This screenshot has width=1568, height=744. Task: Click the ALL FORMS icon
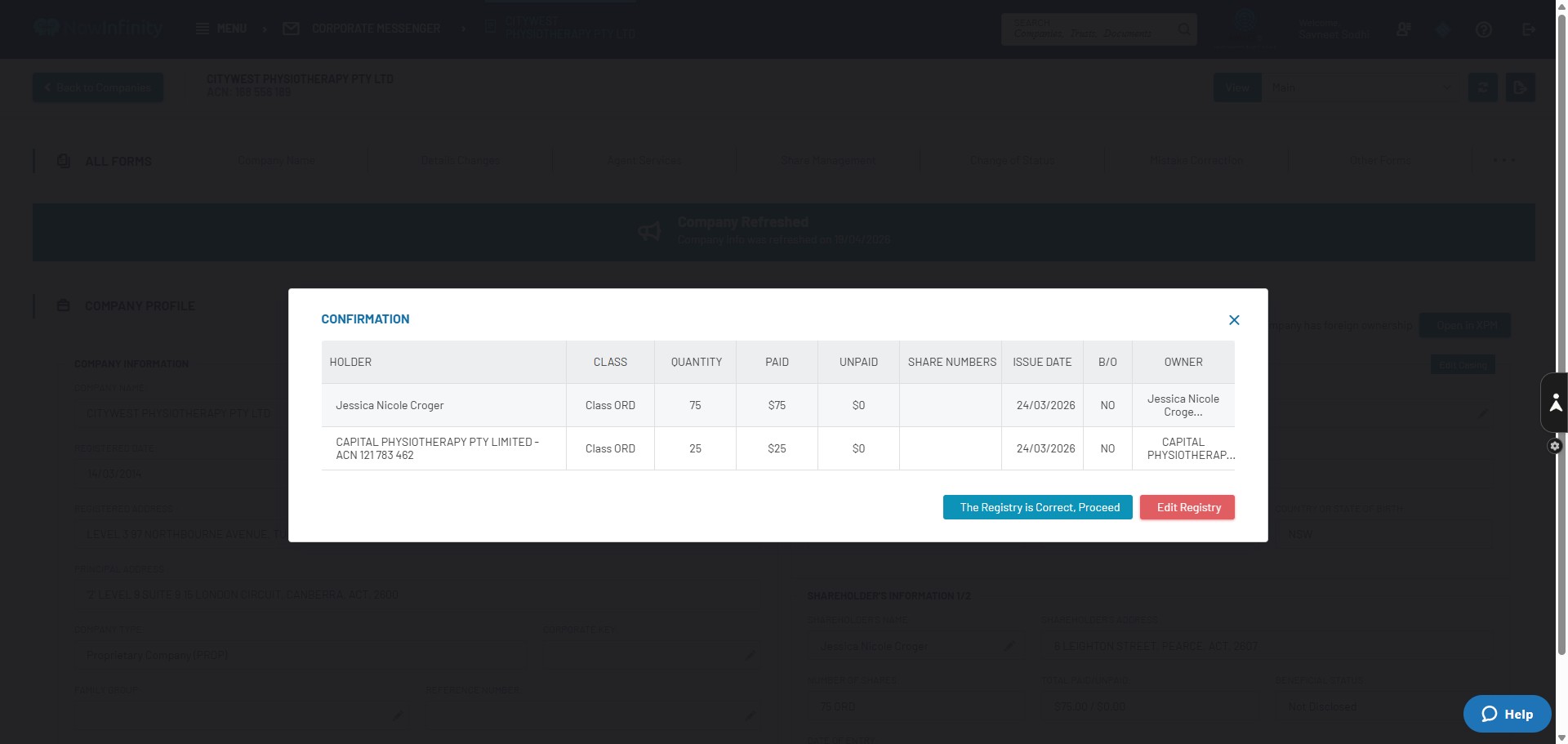(64, 161)
